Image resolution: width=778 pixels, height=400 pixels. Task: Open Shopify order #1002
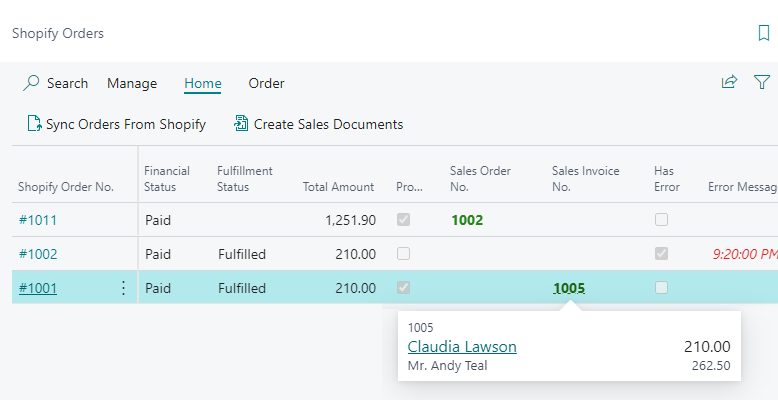coord(38,254)
